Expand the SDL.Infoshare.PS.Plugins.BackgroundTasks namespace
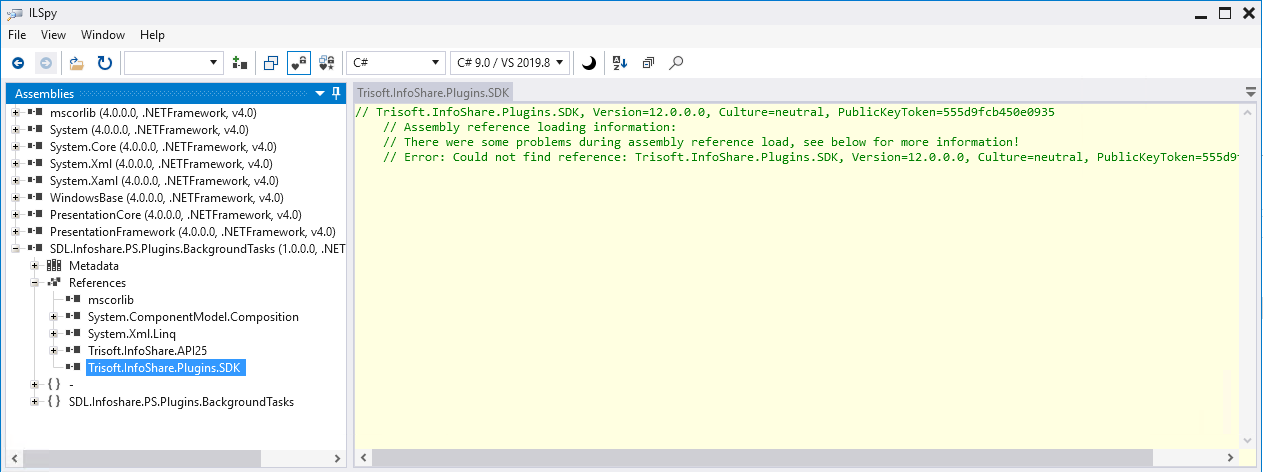 [35, 401]
